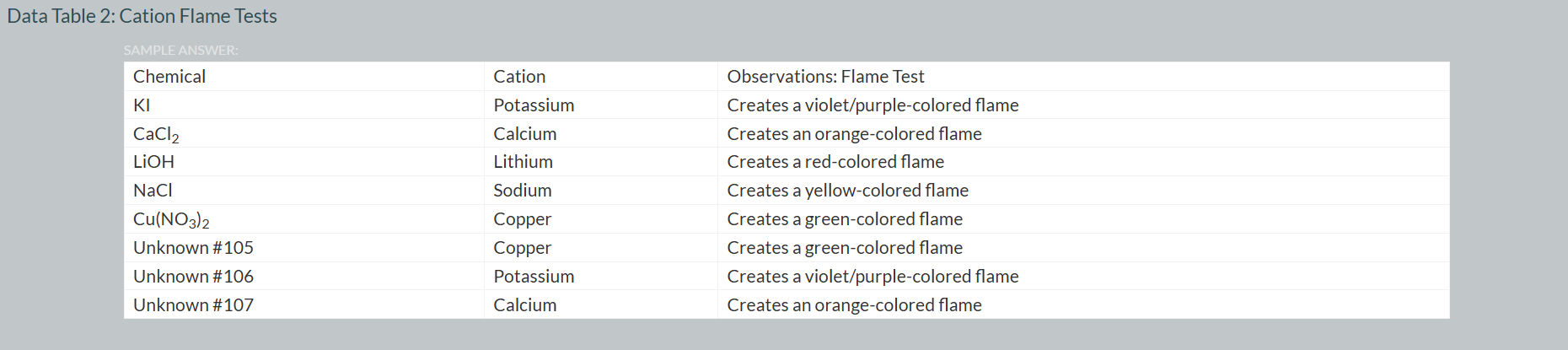This screenshot has height=350, width=1568.
Task: Click the Cu(NO3)2 chemical cell
Action: tap(171, 219)
